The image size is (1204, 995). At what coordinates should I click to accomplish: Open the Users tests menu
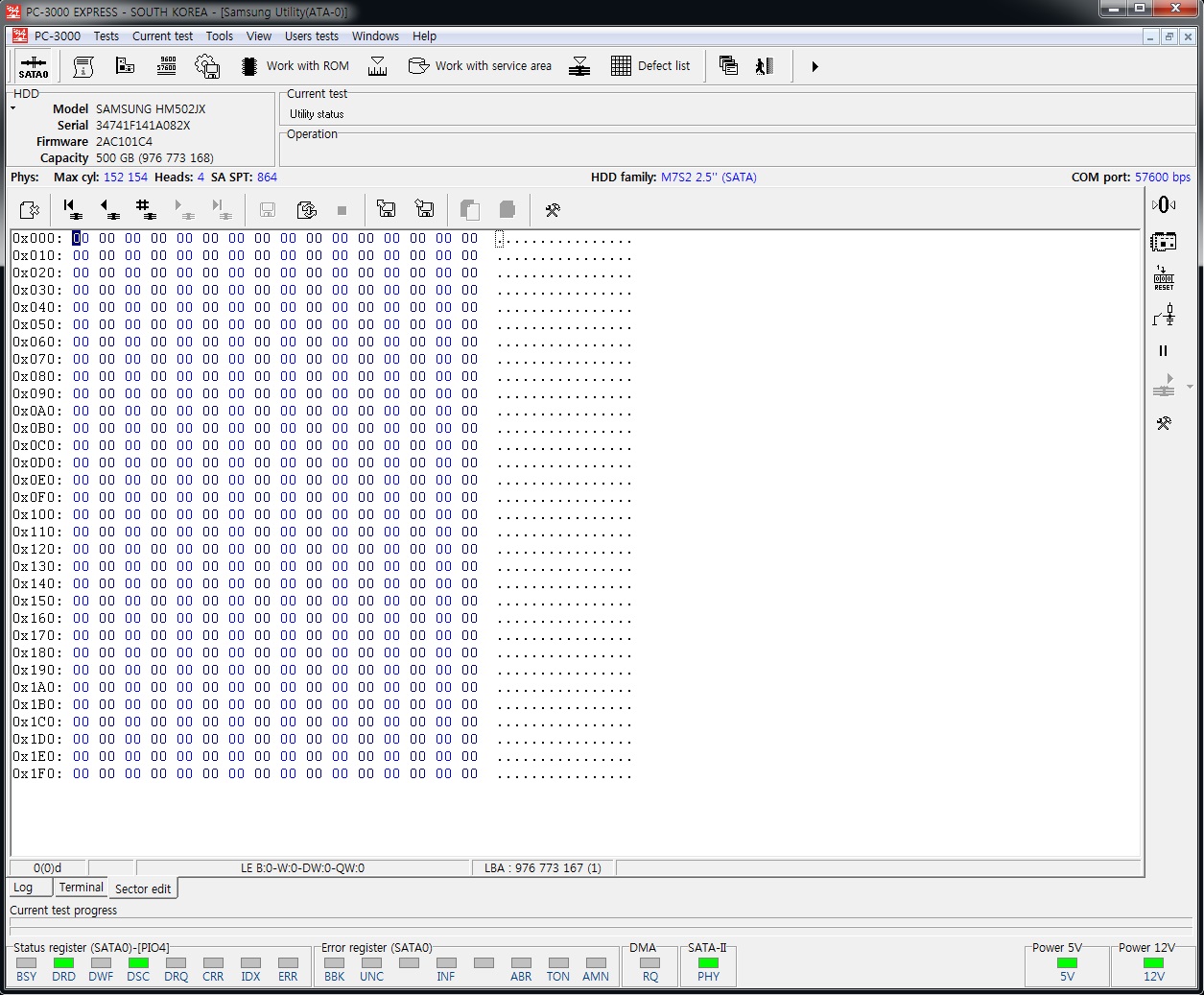coord(311,36)
